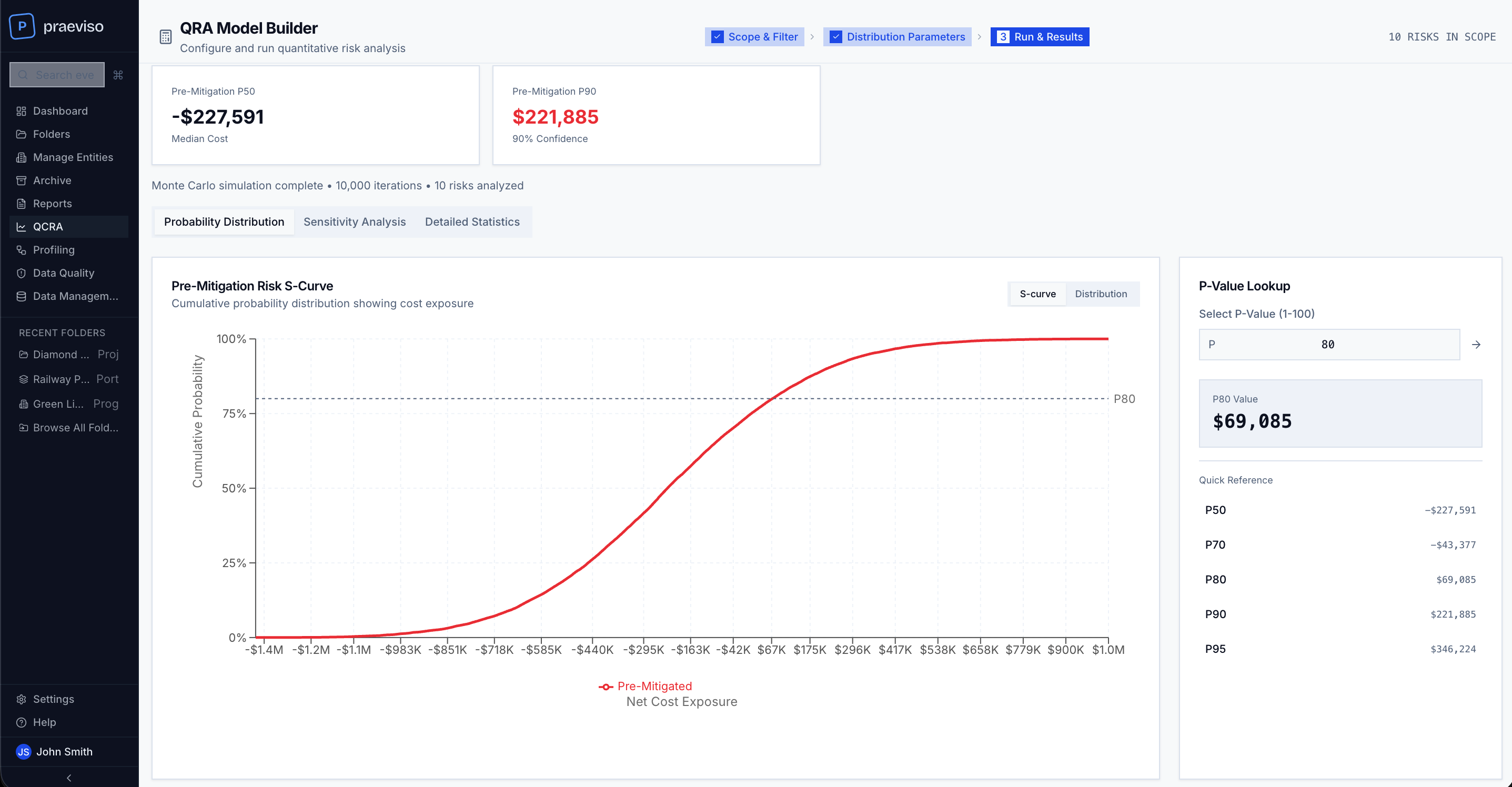Click the Data Quality shield icon

pos(21,273)
